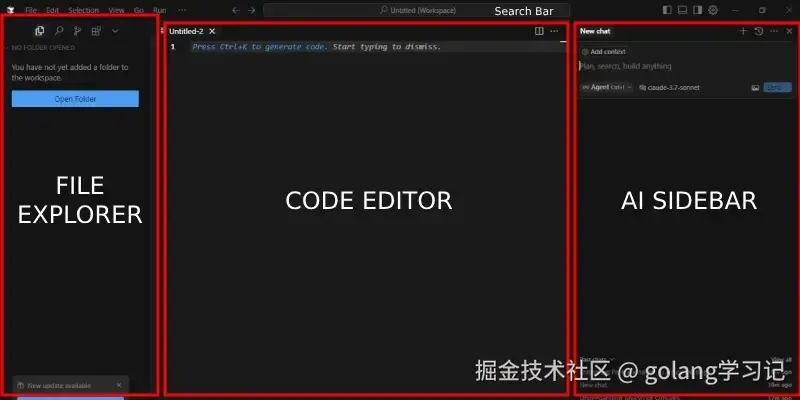Screen dimensions: 800x400
Task: Select the Untitled-2 editor tab
Action: coord(186,31)
